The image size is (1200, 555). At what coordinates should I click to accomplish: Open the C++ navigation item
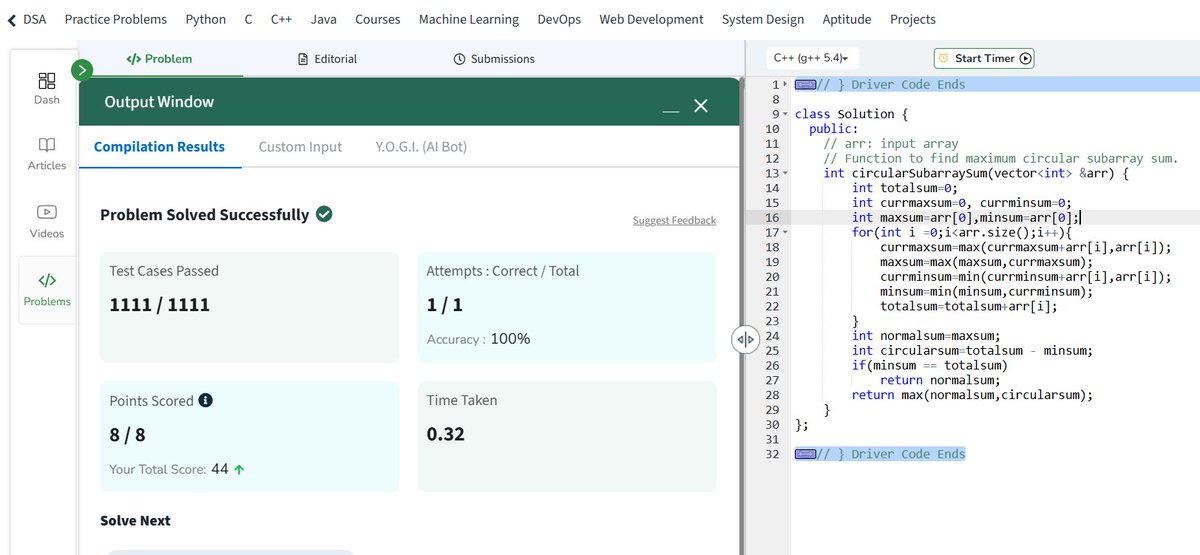pos(281,19)
